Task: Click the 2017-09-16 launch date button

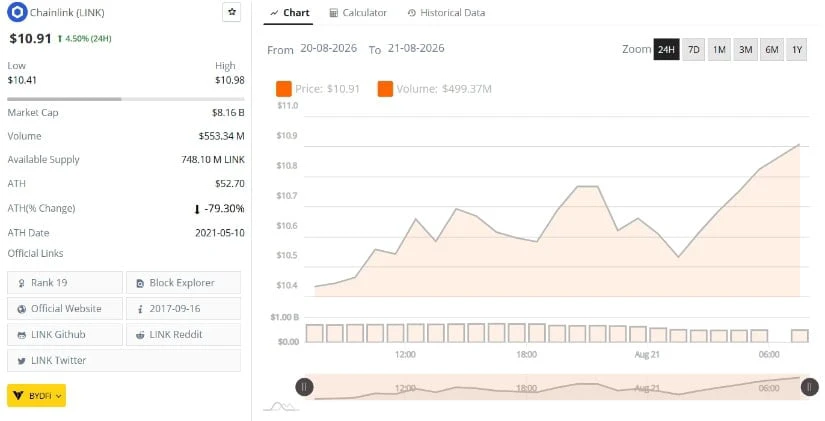Action: [x=183, y=308]
